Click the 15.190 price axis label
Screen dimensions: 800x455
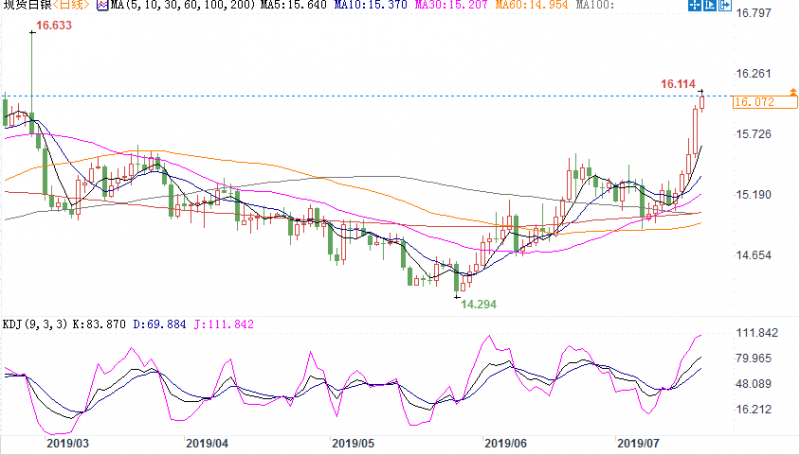pyautogui.click(x=753, y=195)
